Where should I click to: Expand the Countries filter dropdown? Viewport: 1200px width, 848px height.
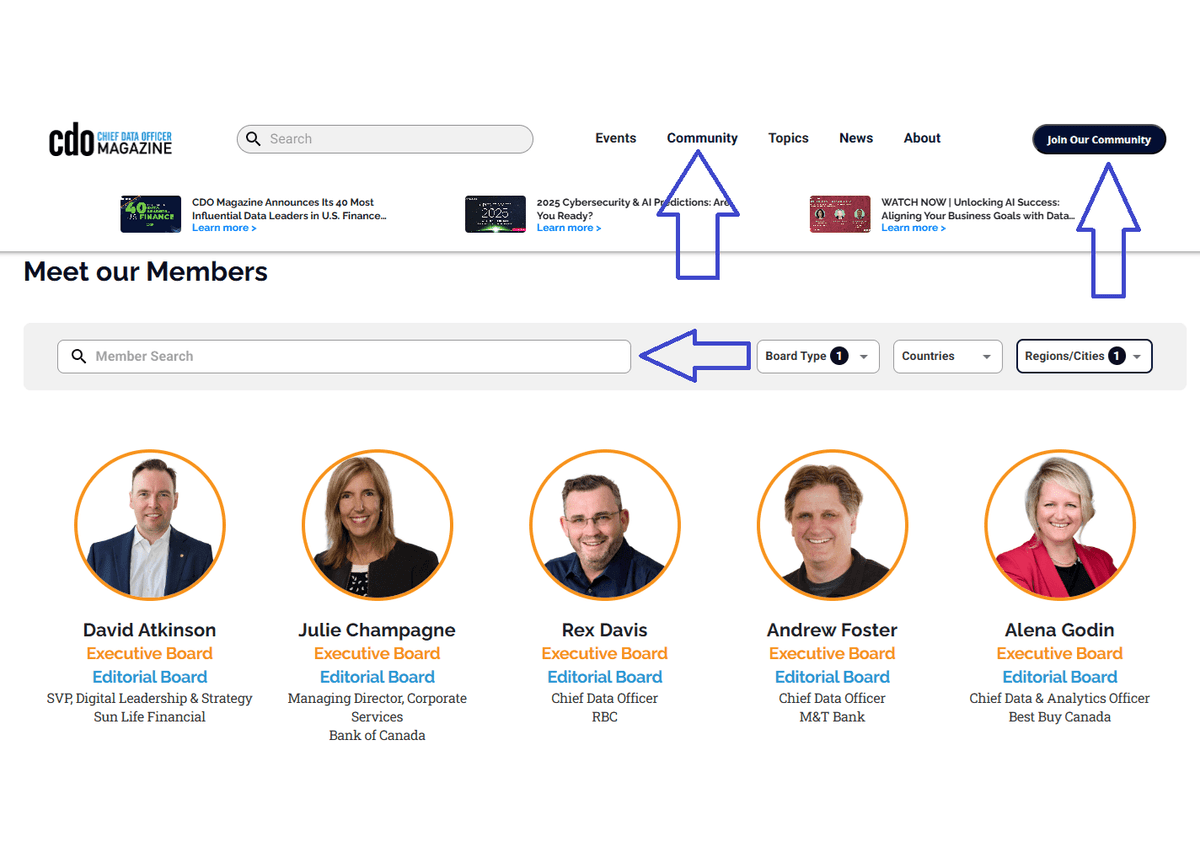(x=946, y=357)
